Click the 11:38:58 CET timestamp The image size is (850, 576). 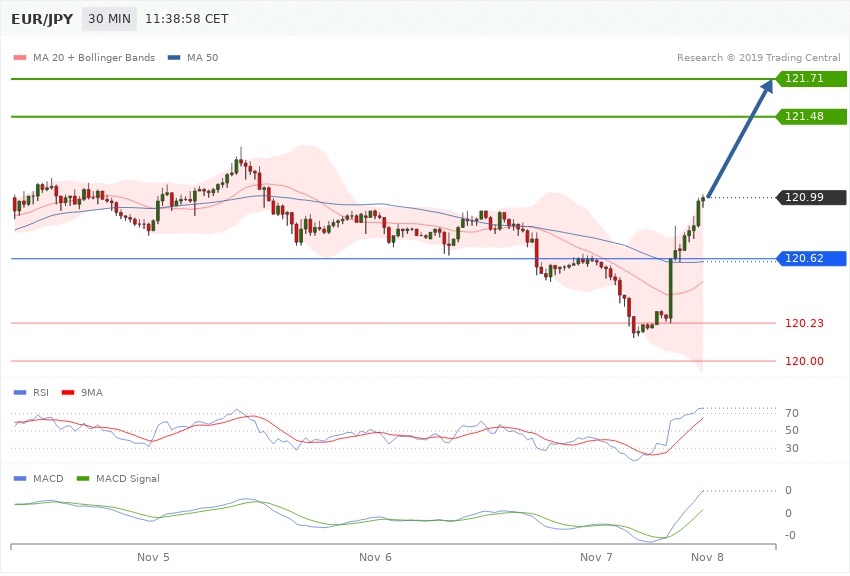coord(186,19)
